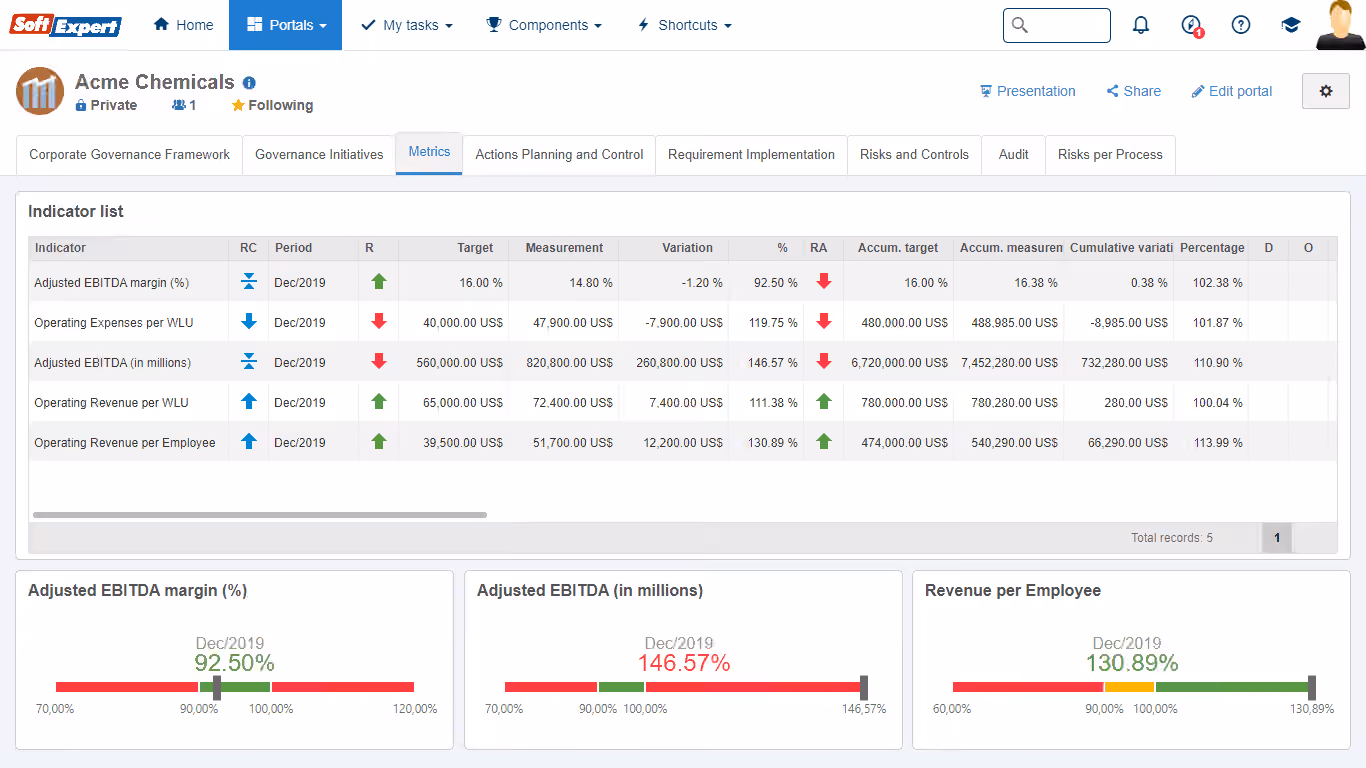Screen dimensions: 1366x768
Task: Click the SoftExpert logo
Action: pos(65,25)
